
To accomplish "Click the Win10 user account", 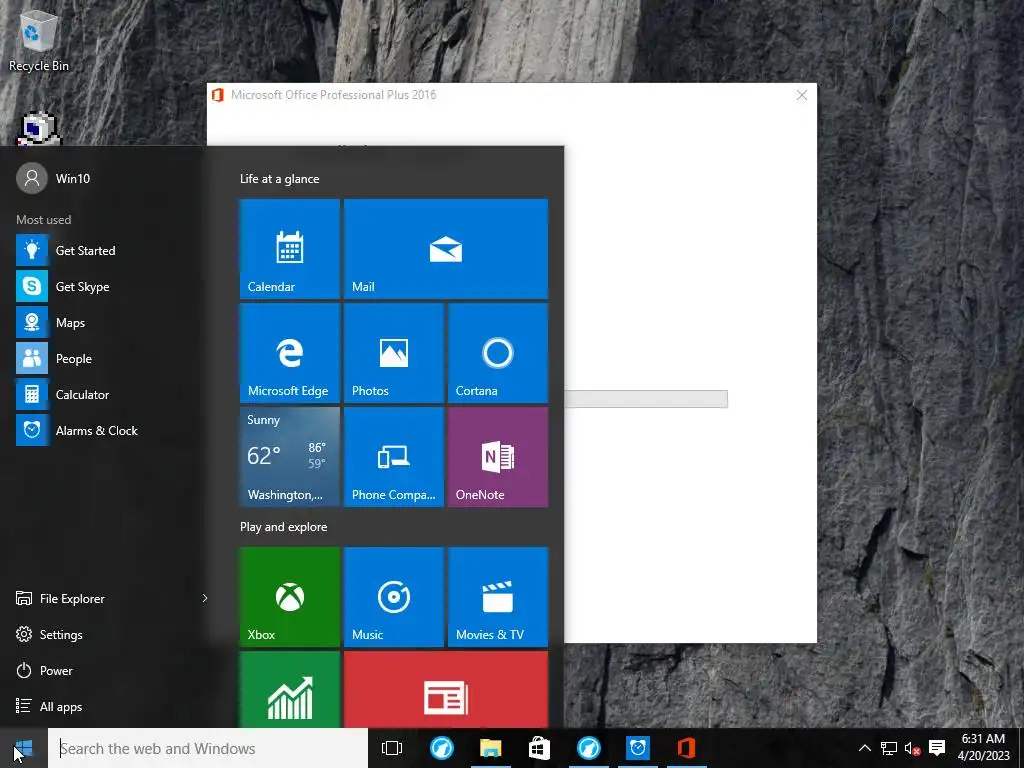I will (x=54, y=178).
